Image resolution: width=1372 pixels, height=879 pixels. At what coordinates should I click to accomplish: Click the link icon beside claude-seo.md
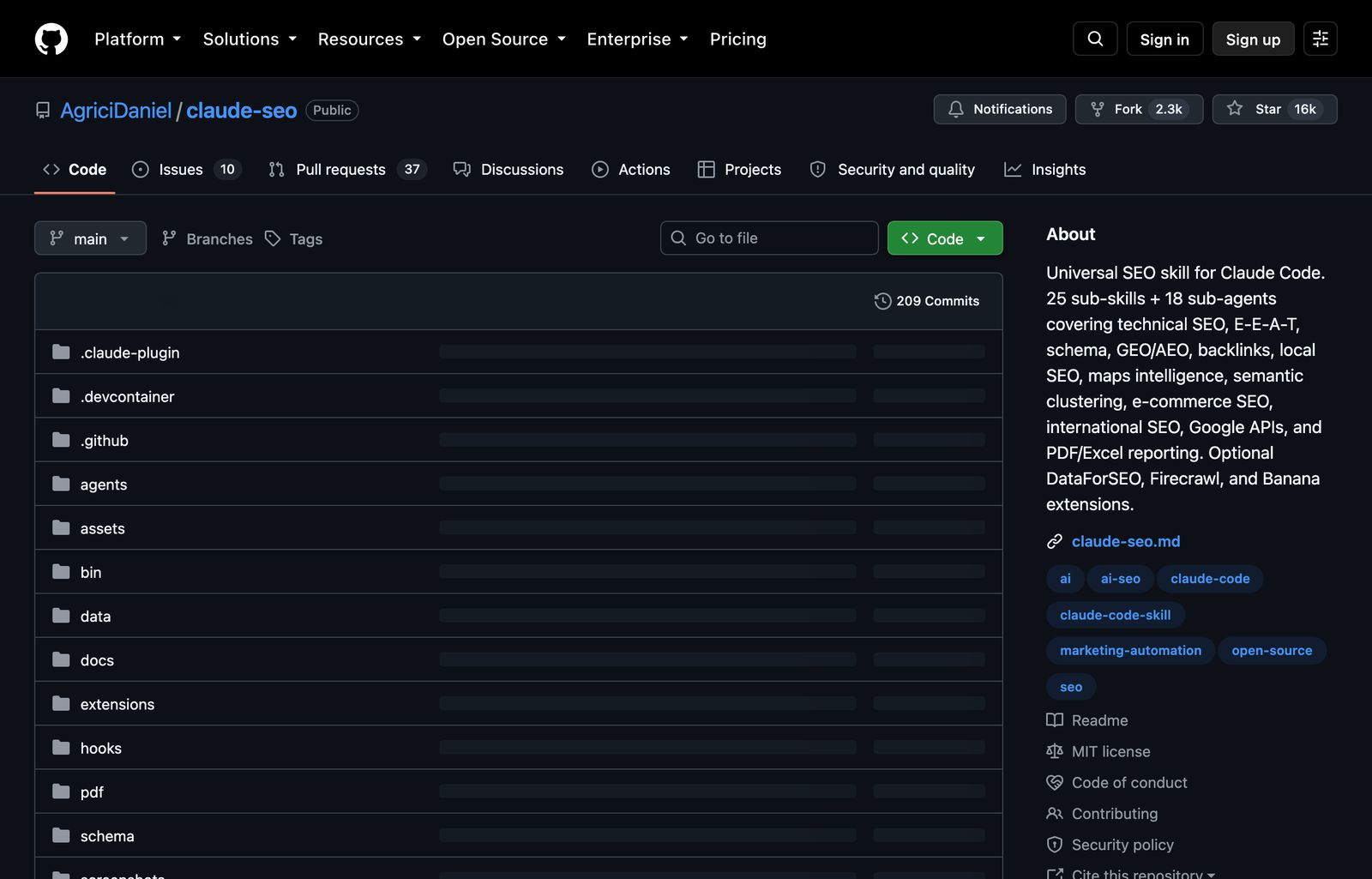pos(1055,542)
